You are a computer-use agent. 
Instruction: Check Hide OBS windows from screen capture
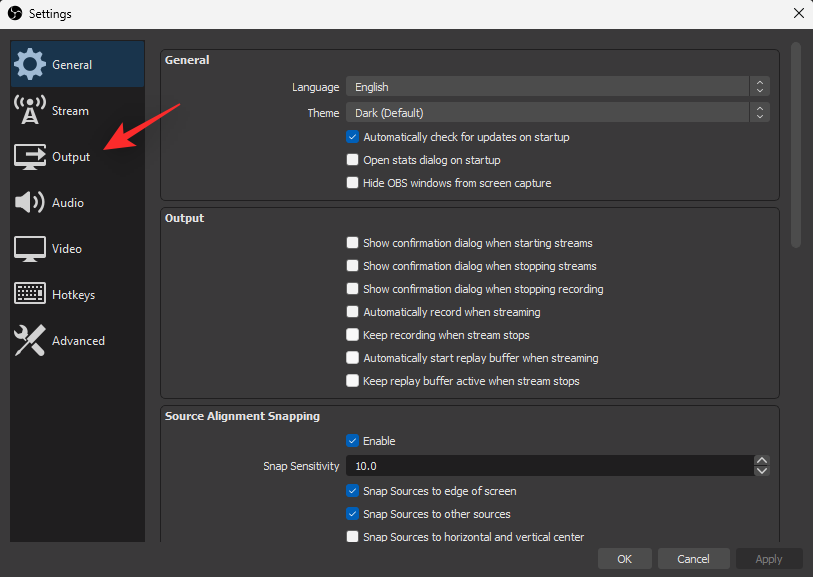(352, 183)
